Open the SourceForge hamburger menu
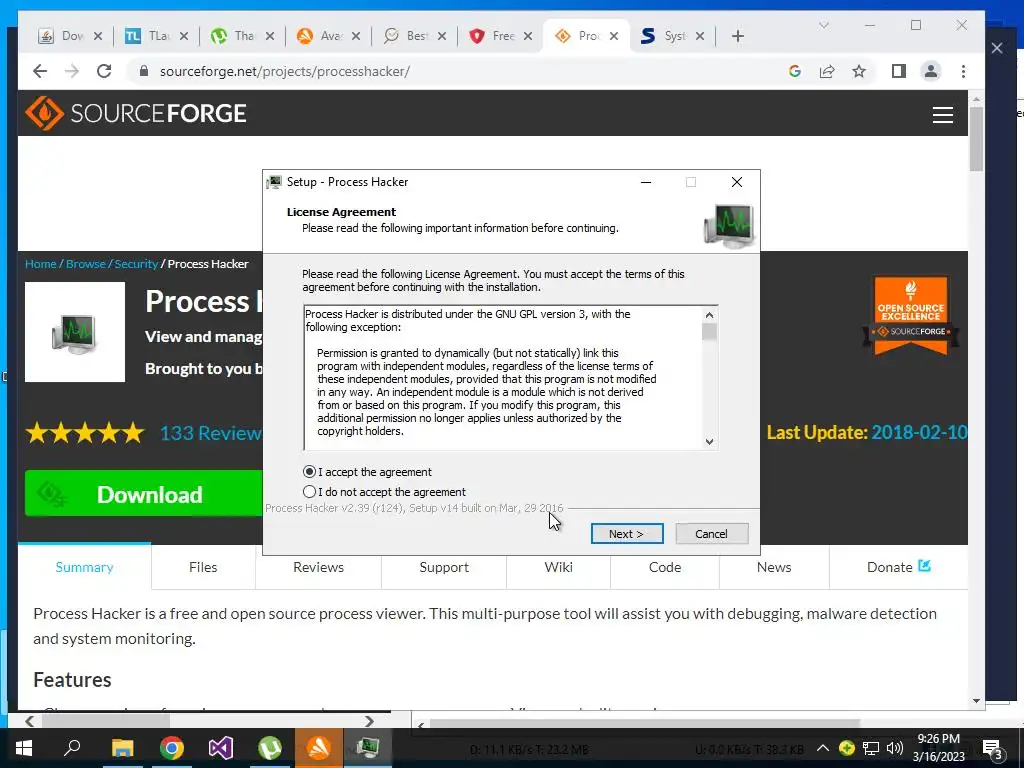The image size is (1024, 768). click(x=942, y=115)
